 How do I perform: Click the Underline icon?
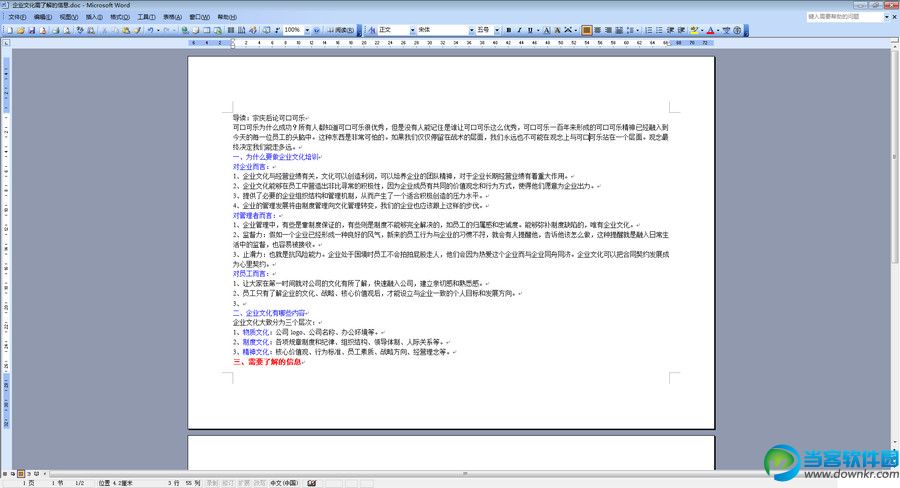tap(530, 30)
